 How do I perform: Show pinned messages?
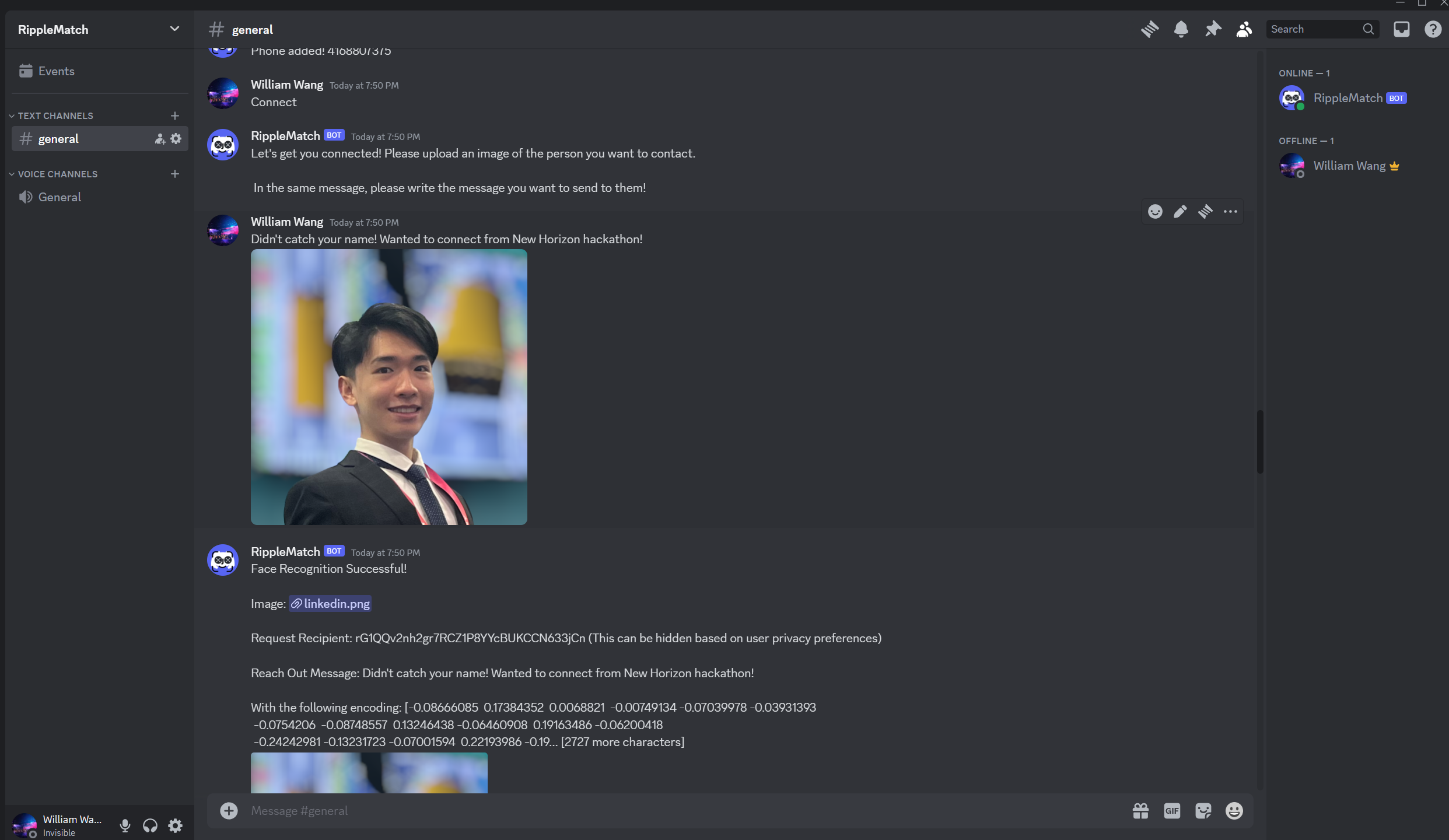[1213, 29]
